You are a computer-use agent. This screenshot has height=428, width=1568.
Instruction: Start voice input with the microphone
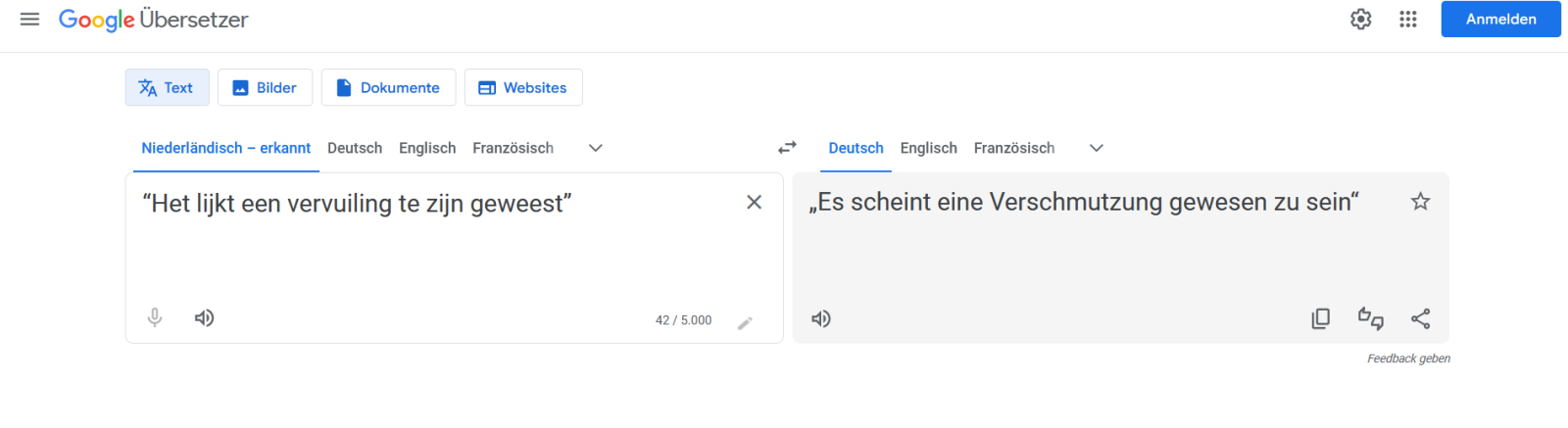click(155, 317)
